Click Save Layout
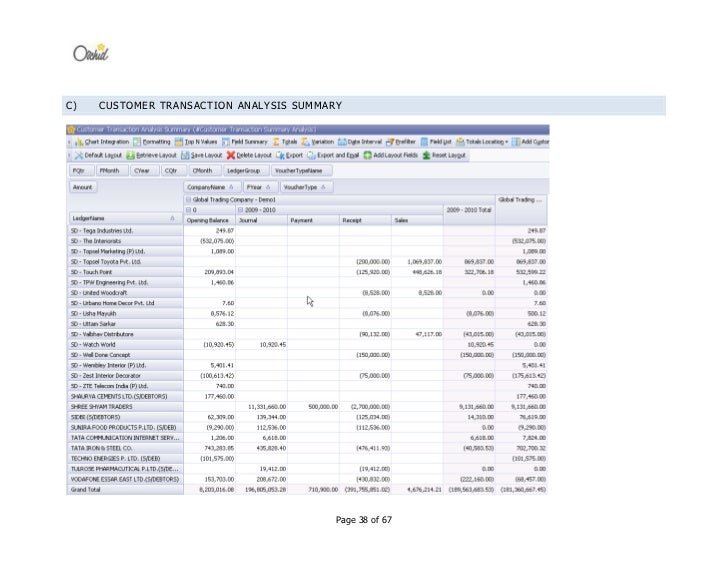 pyautogui.click(x=202, y=155)
